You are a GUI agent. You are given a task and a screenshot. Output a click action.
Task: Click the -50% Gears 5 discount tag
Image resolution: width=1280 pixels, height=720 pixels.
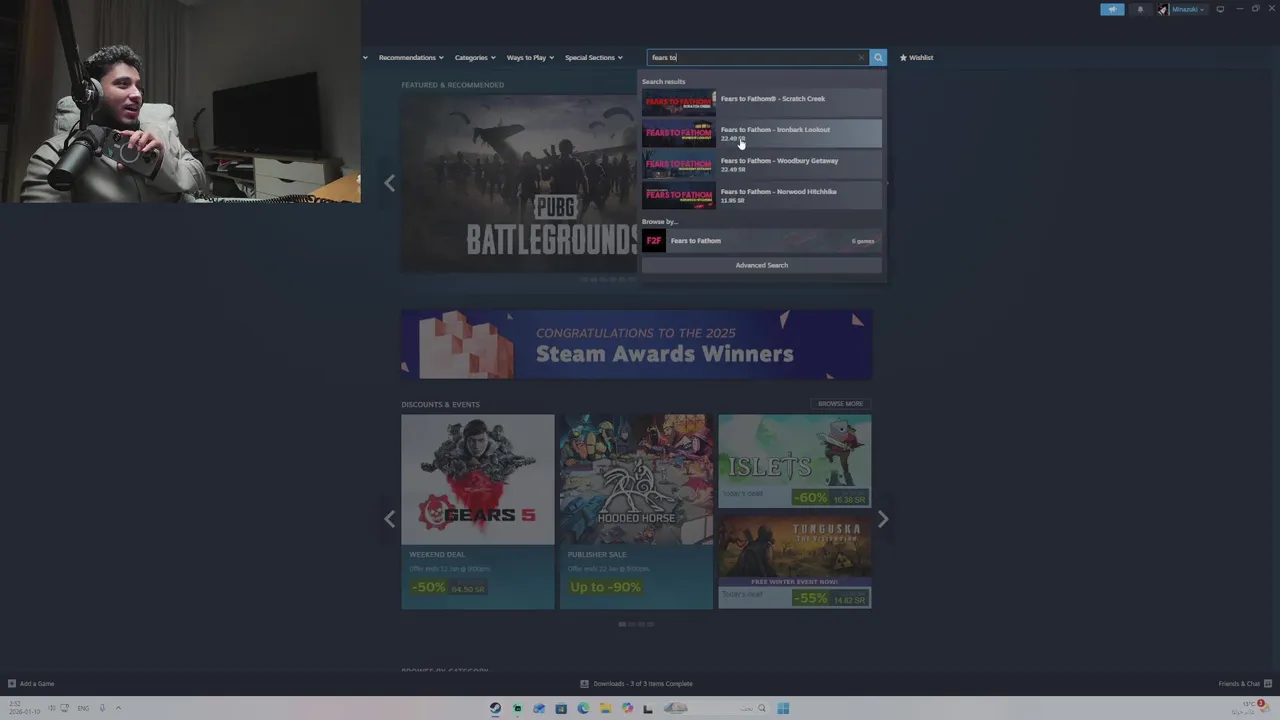pyautogui.click(x=428, y=587)
